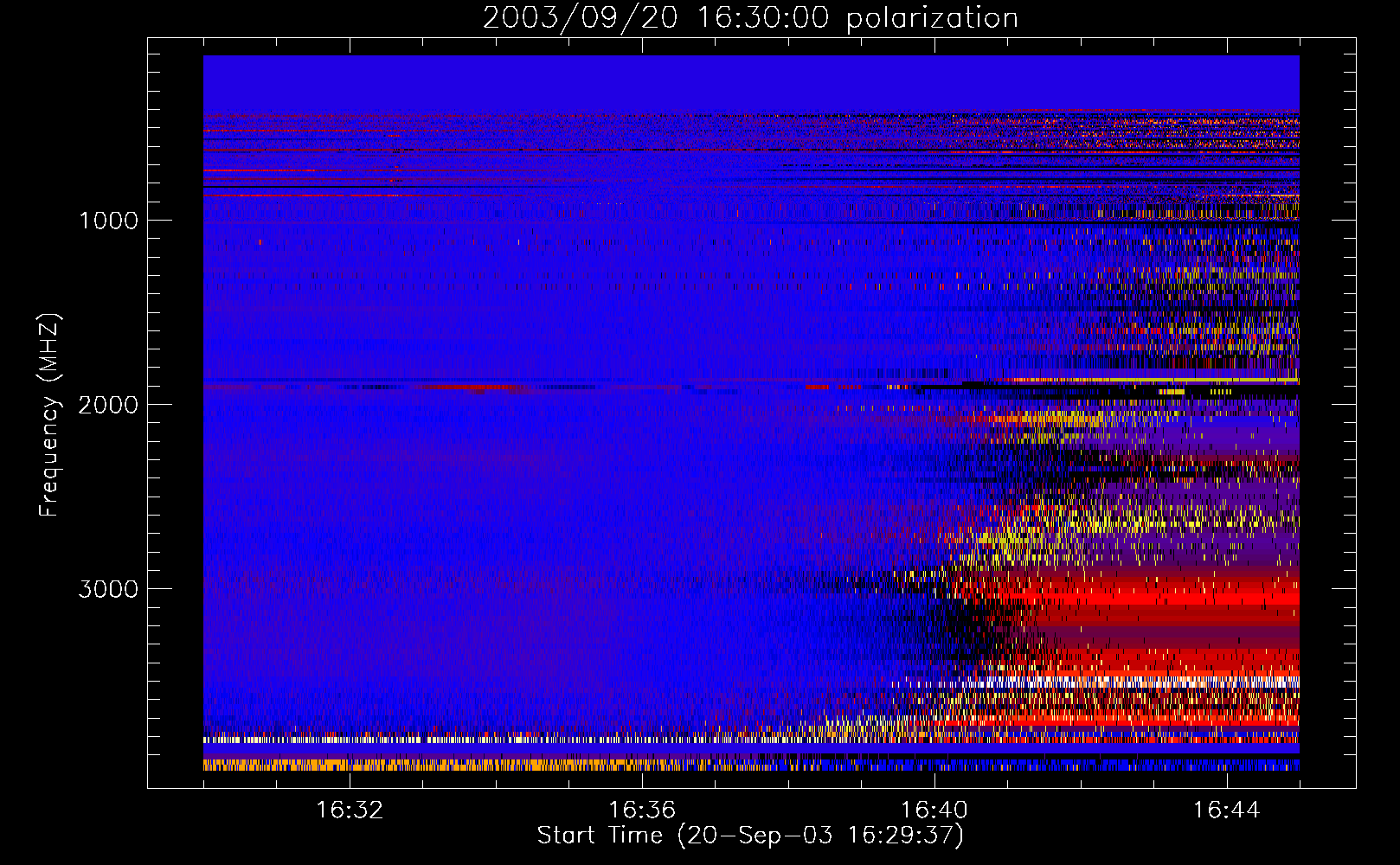Click the 16:40 time tick label
The width and height of the screenshot is (1400, 865).
click(x=934, y=811)
